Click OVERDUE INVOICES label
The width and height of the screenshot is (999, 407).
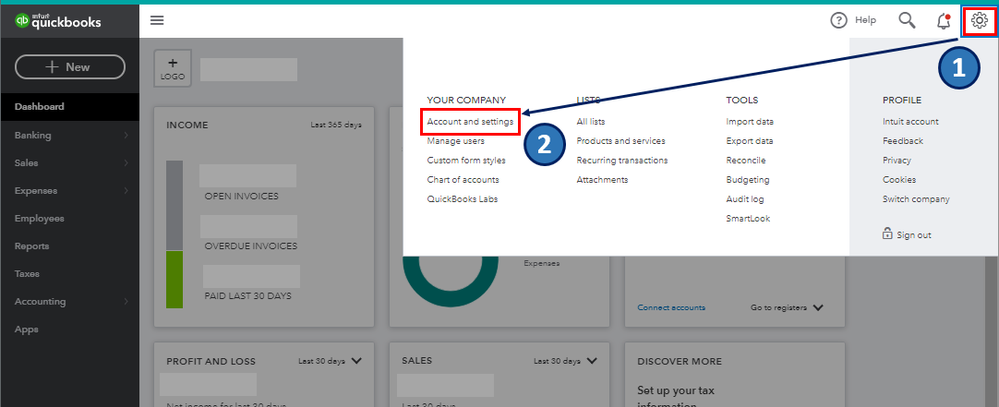click(250, 246)
